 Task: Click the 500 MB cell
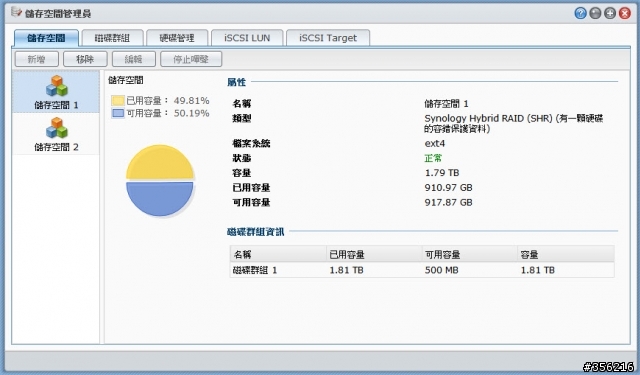[441, 270]
